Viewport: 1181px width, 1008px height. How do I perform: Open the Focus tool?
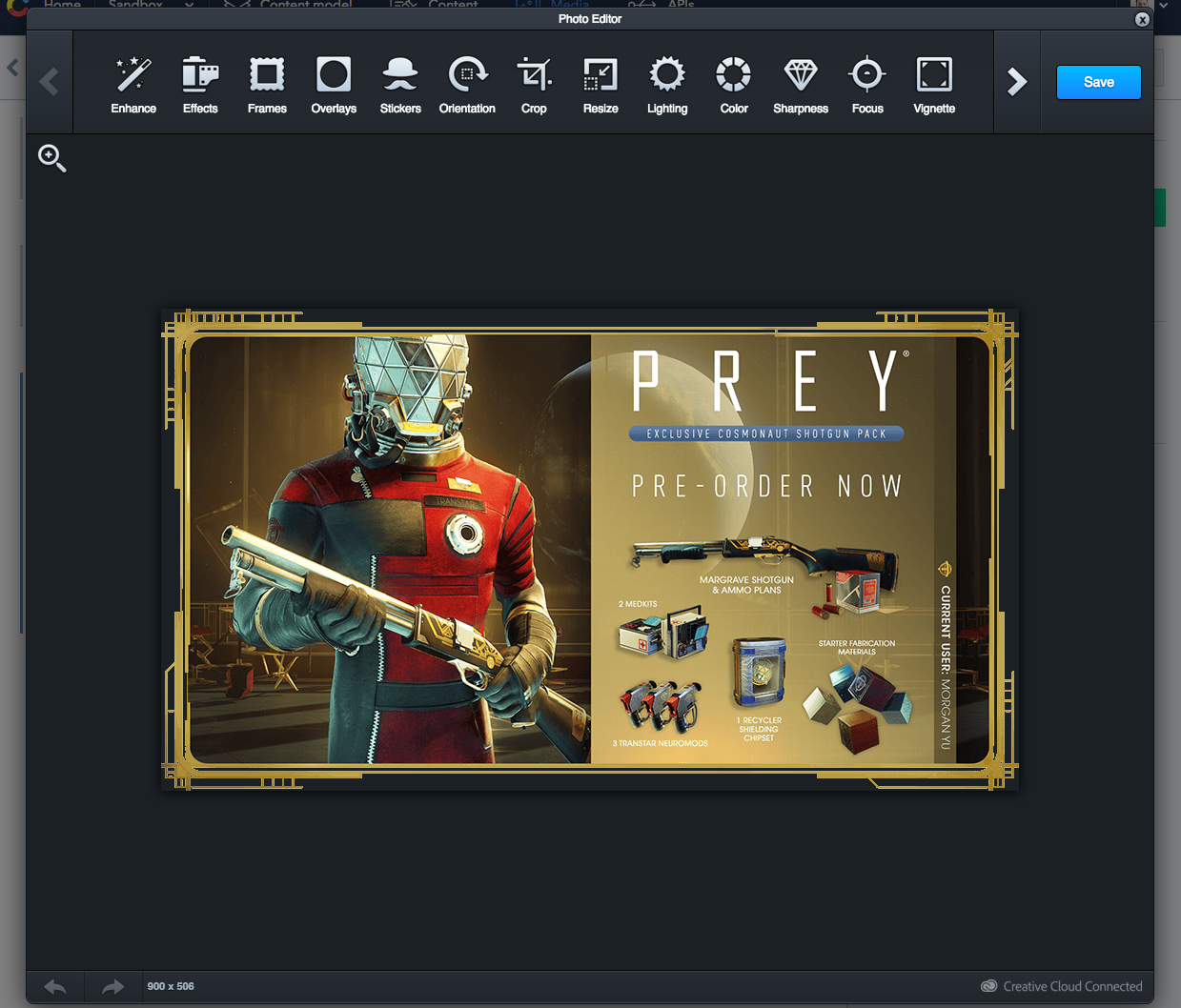point(867,86)
